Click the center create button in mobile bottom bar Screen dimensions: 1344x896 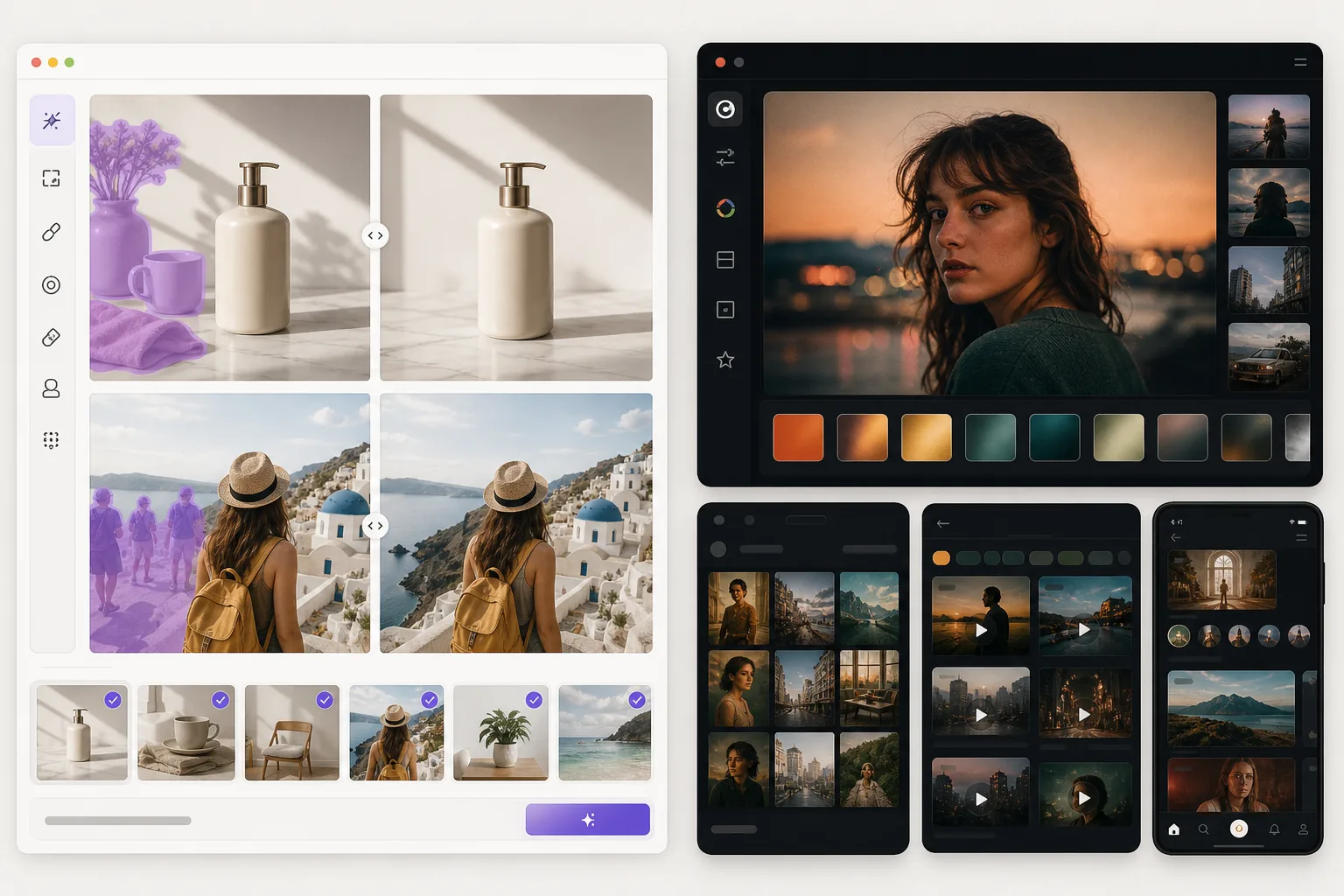pos(1239,829)
